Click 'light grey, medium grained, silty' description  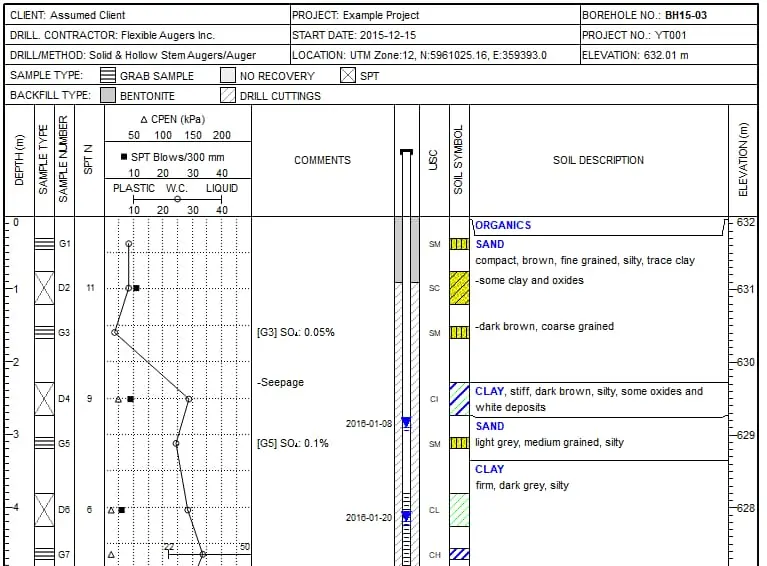[549, 443]
